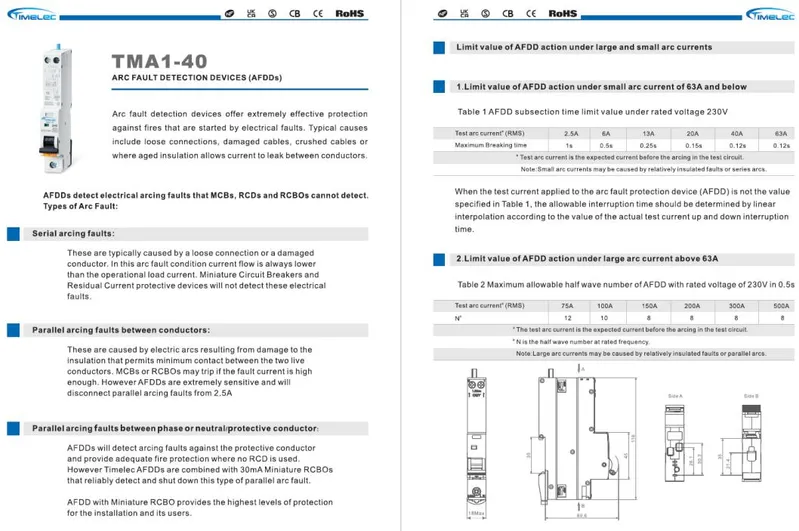Click the RoHS mark on the left page
The height and width of the screenshot is (531, 799).
point(350,14)
